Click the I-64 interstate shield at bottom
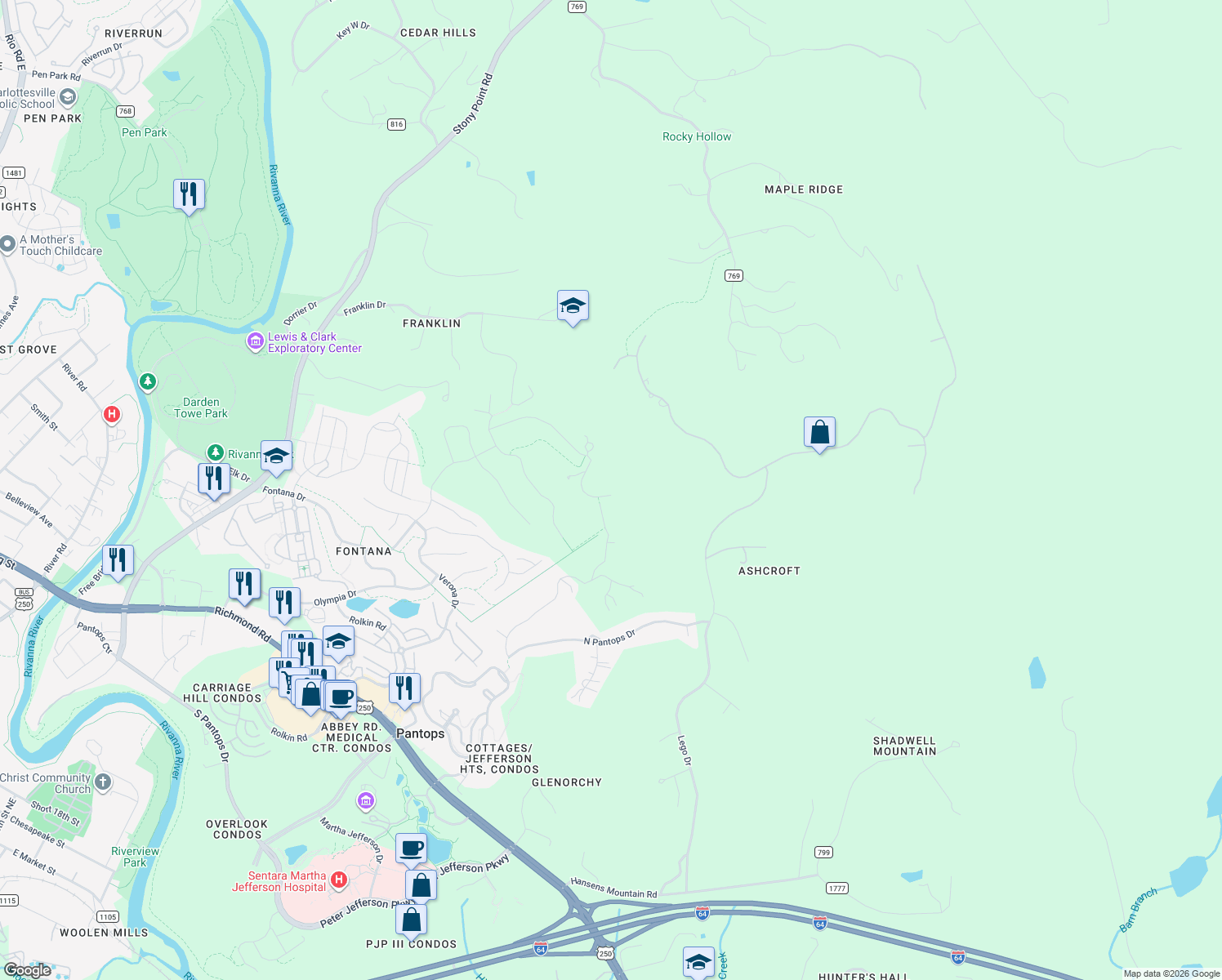Image resolution: width=1222 pixels, height=980 pixels. click(x=540, y=949)
